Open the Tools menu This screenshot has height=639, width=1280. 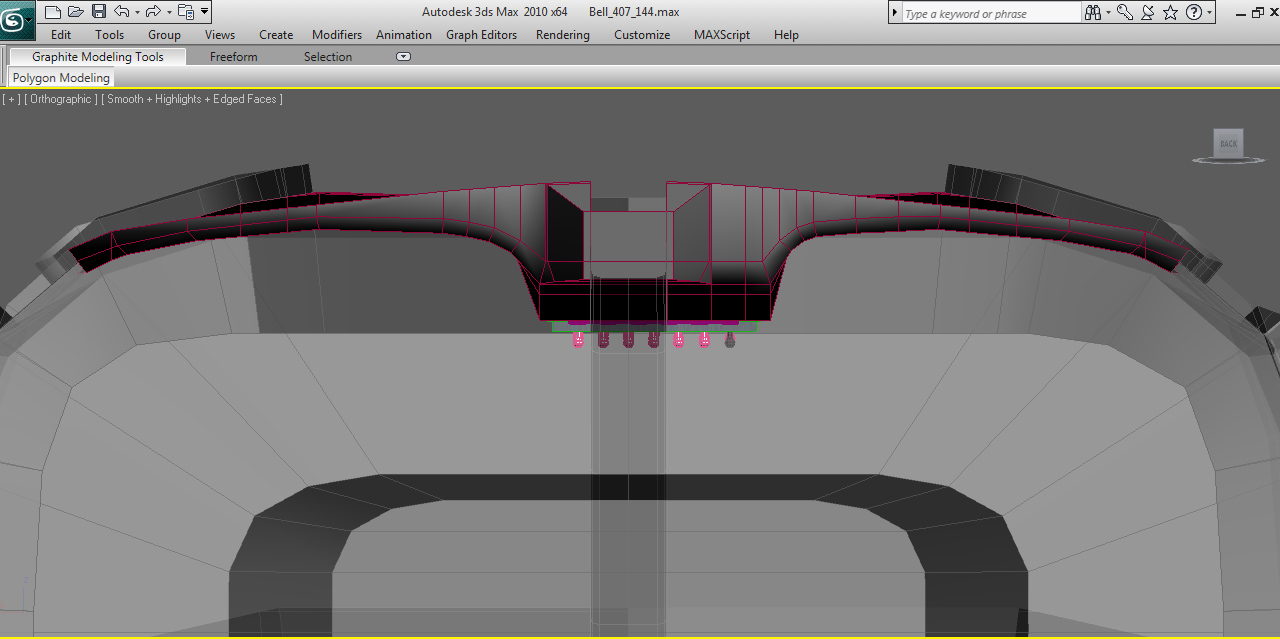pos(110,34)
